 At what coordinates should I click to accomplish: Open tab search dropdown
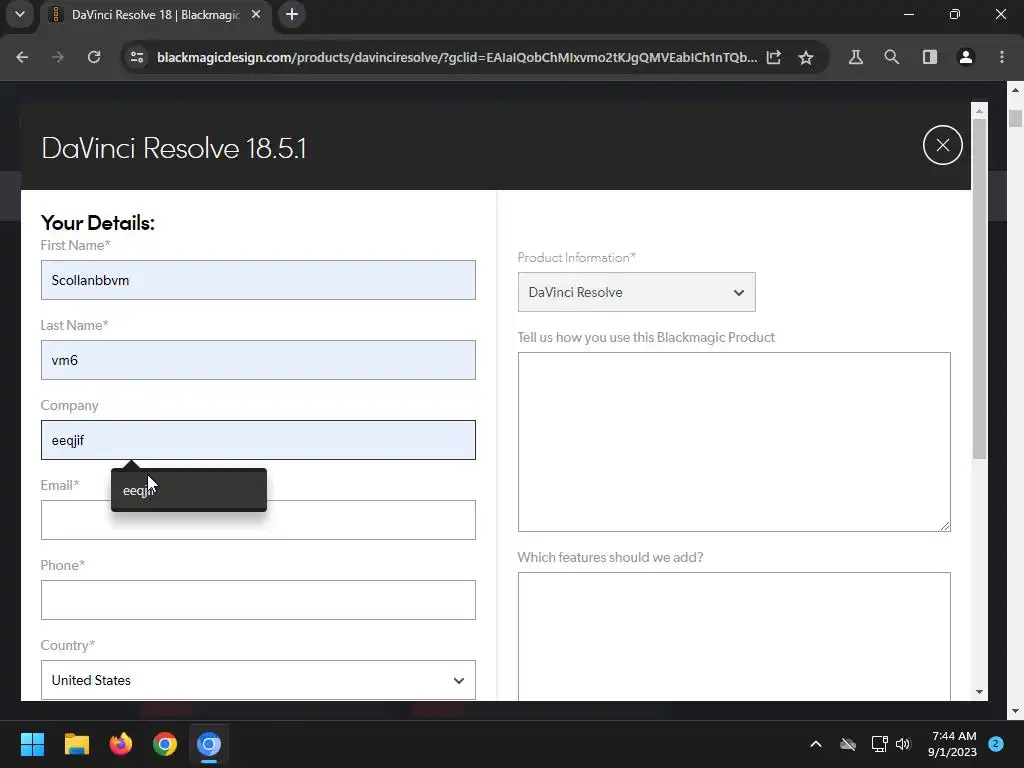point(20,14)
